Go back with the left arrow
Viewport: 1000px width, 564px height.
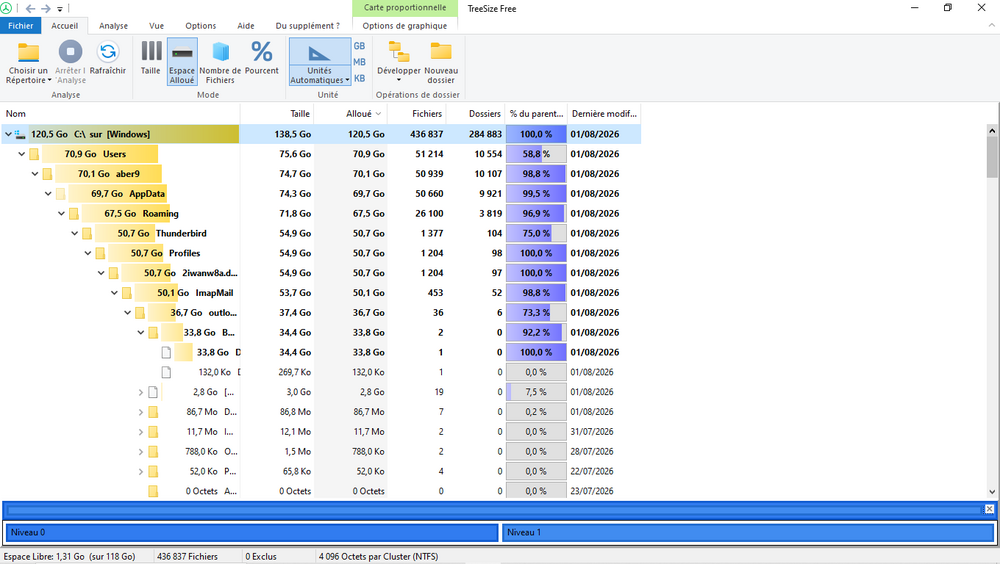(30, 9)
